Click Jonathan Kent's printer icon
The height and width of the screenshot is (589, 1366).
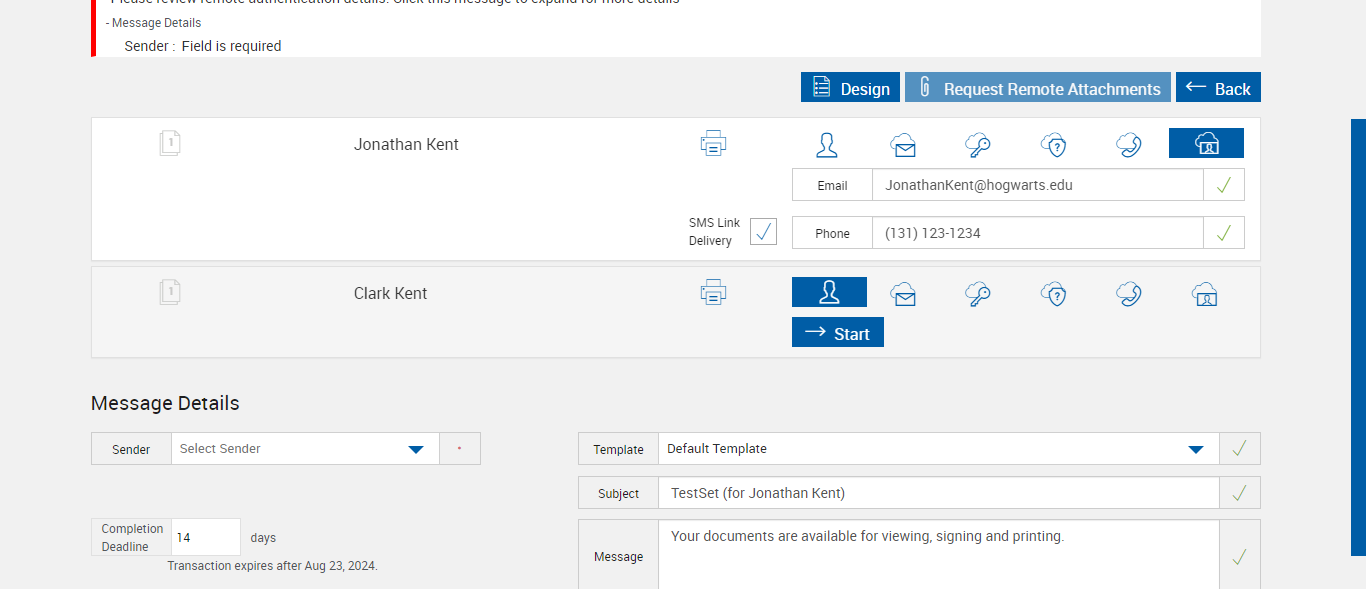point(713,143)
